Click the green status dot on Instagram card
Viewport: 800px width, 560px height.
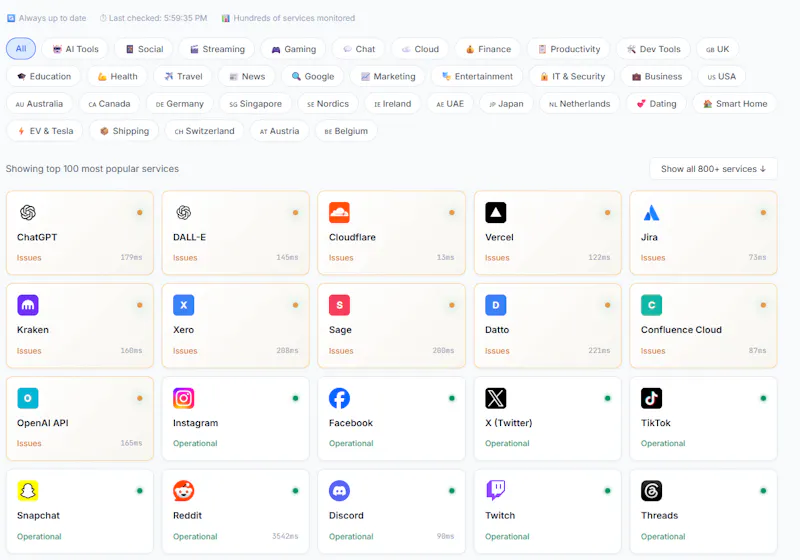(295, 398)
